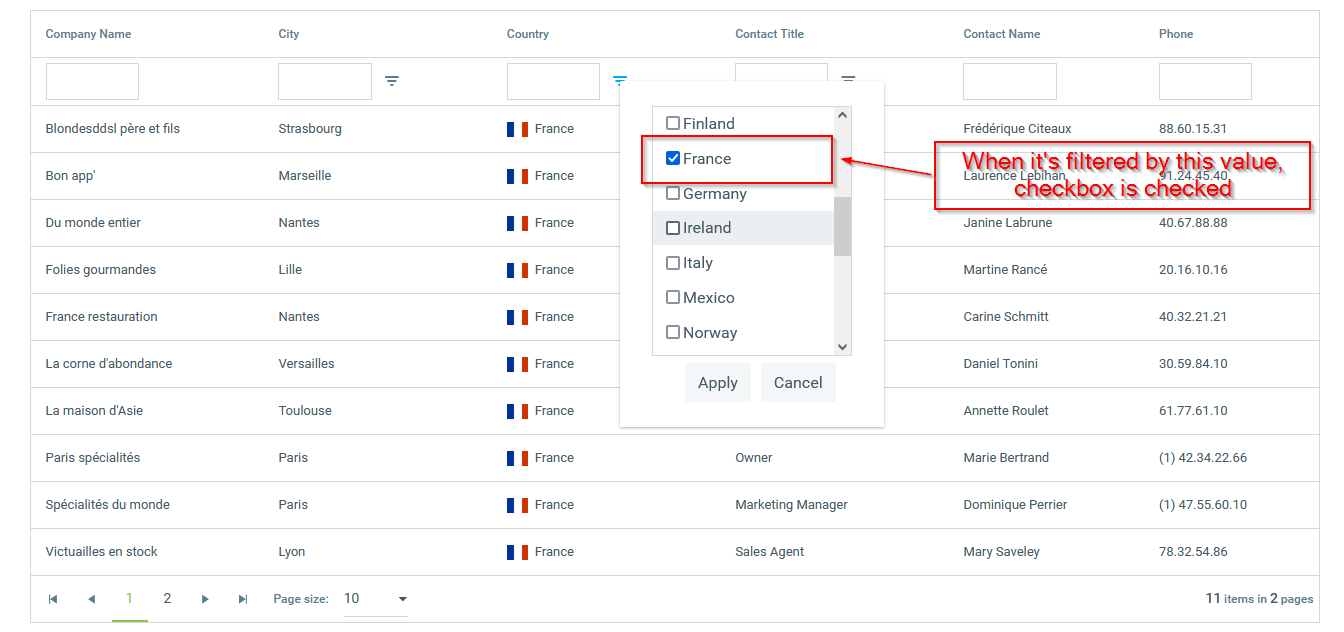The height and width of the screenshot is (632, 1344).
Task: Jump to the last page
Action: [243, 599]
